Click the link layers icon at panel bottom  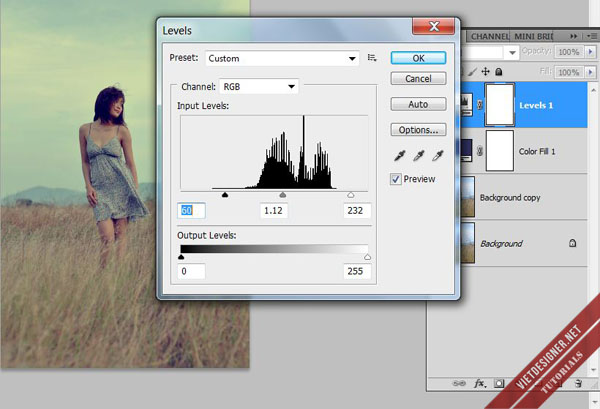(x=459, y=383)
